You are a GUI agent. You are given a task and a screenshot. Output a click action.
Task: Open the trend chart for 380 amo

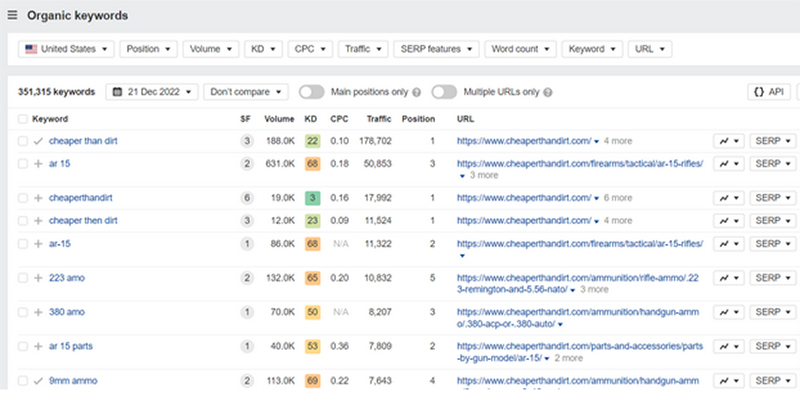729,312
